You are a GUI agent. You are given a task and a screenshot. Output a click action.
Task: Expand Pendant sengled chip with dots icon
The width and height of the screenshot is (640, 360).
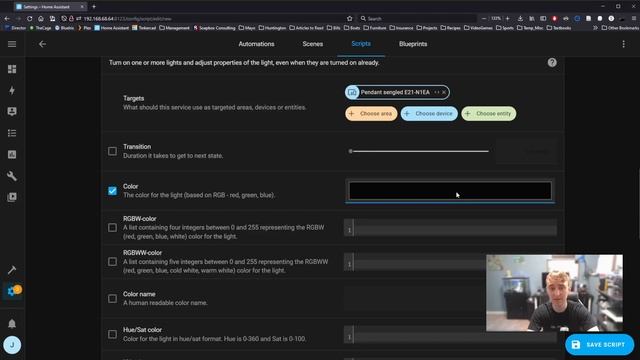click(437, 92)
